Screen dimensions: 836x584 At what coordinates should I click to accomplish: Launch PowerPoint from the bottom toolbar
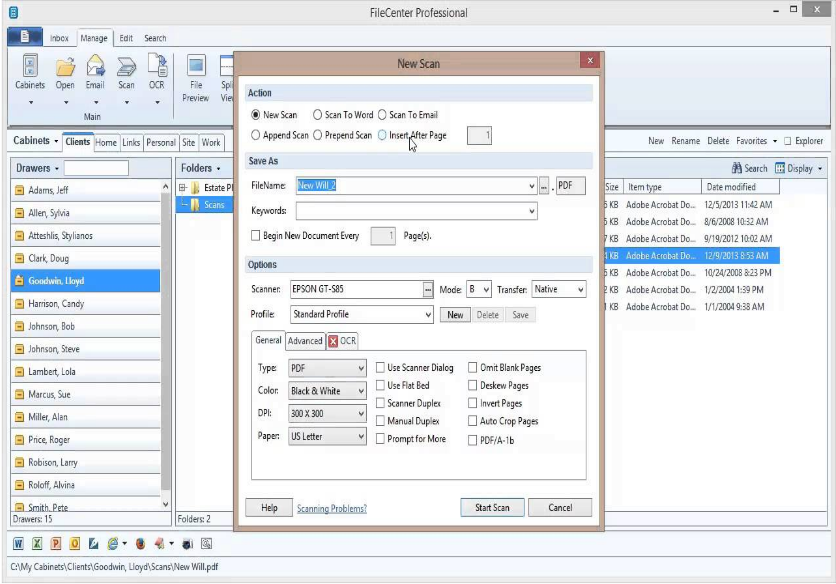55,543
